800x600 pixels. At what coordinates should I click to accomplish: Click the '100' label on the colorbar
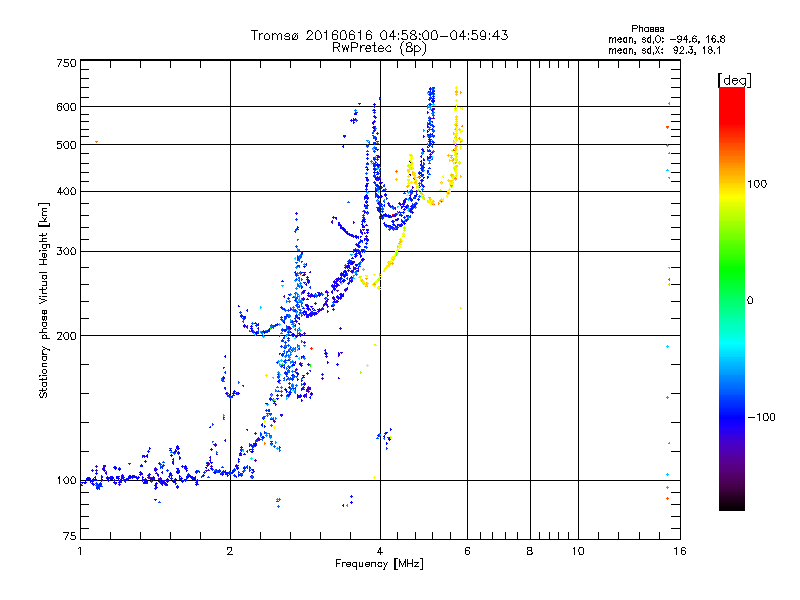click(x=757, y=184)
